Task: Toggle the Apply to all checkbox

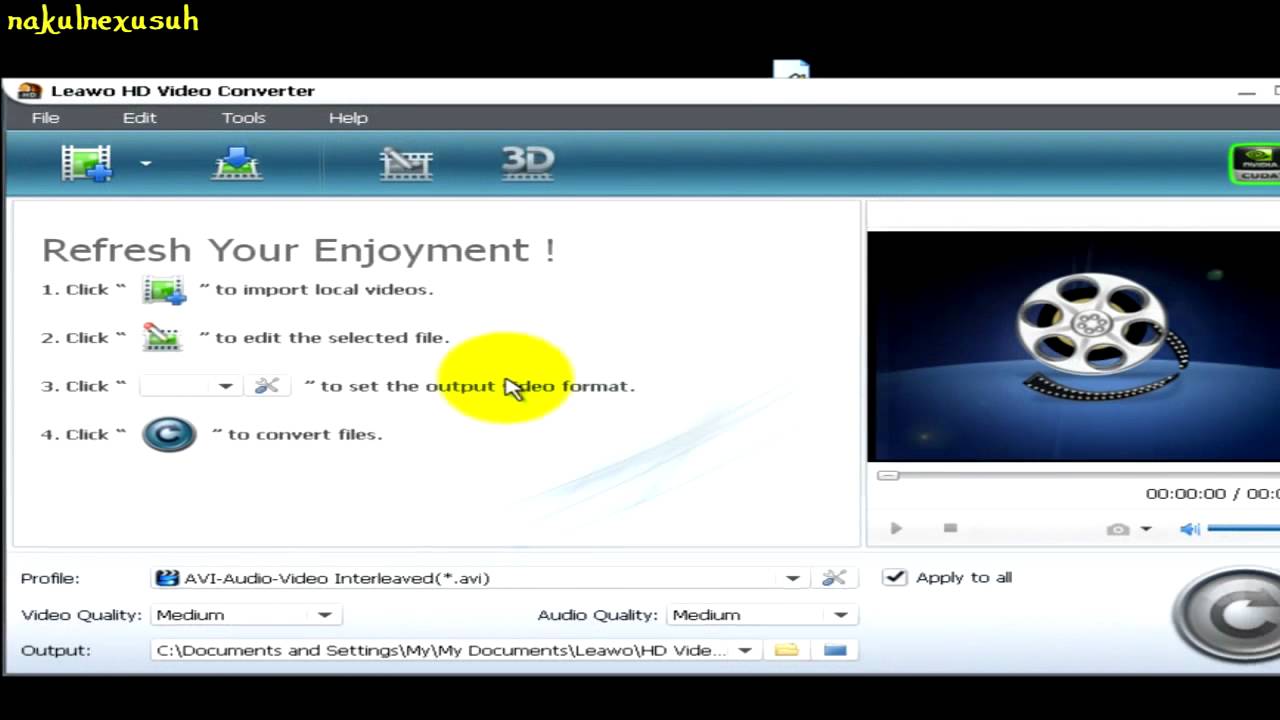Action: (x=895, y=577)
